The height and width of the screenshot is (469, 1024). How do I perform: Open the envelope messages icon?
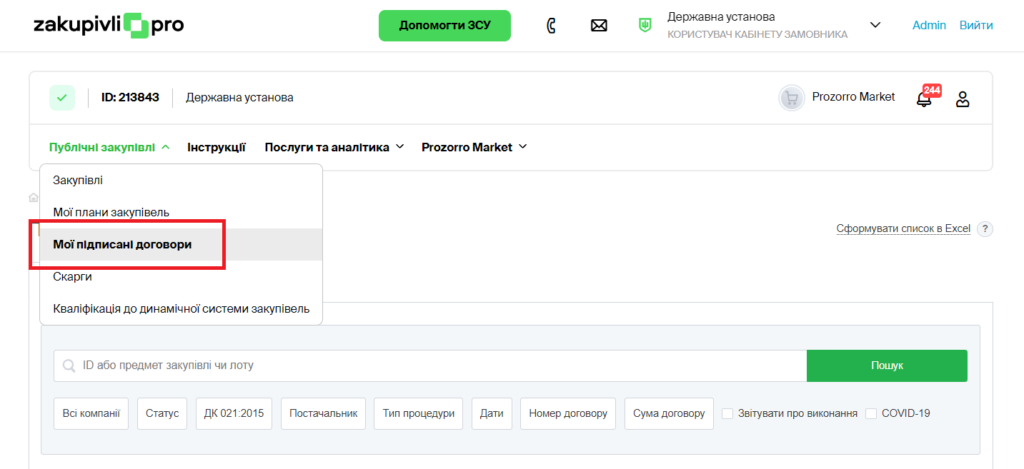coord(599,26)
